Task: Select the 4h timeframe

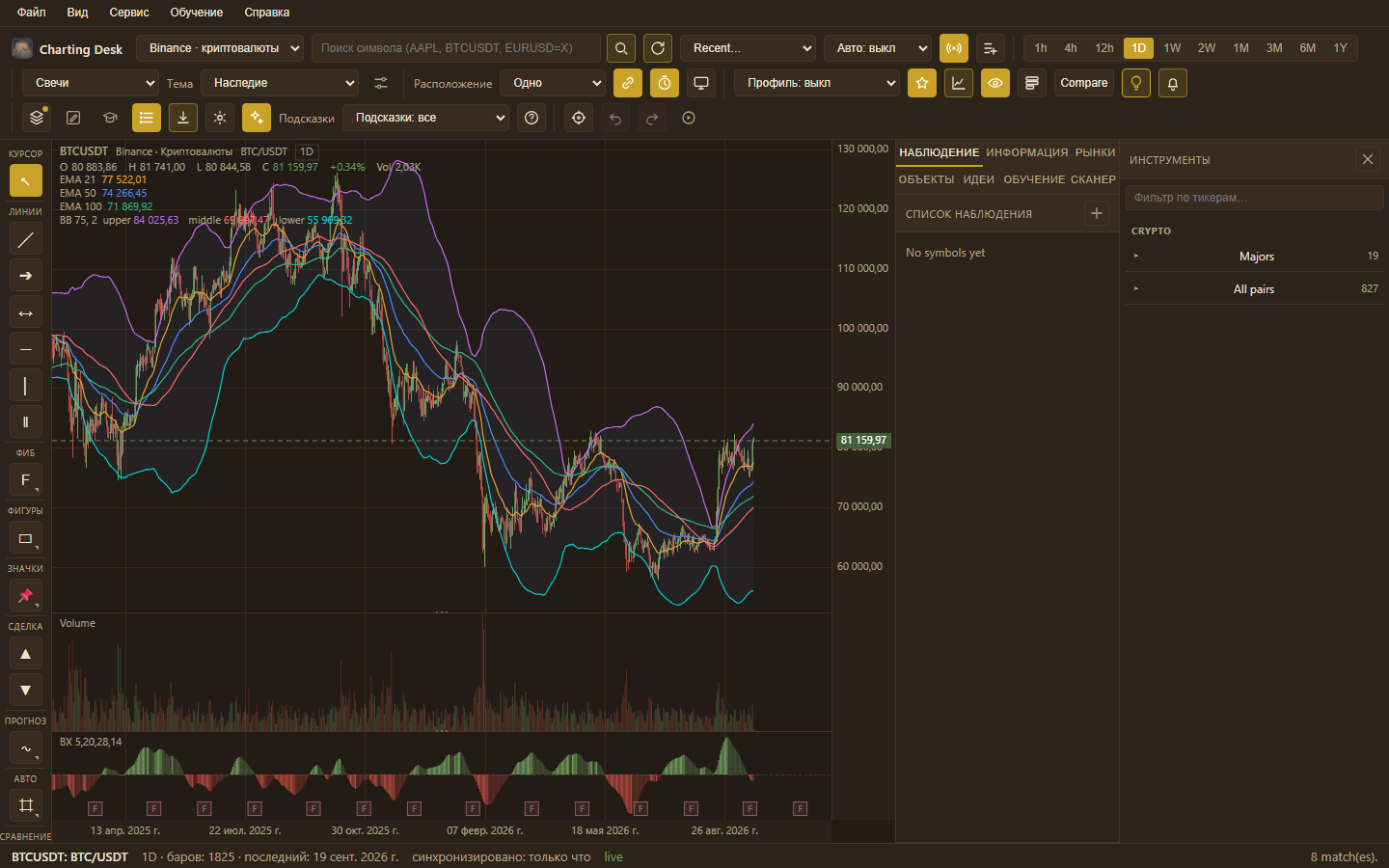Action: point(1071,48)
